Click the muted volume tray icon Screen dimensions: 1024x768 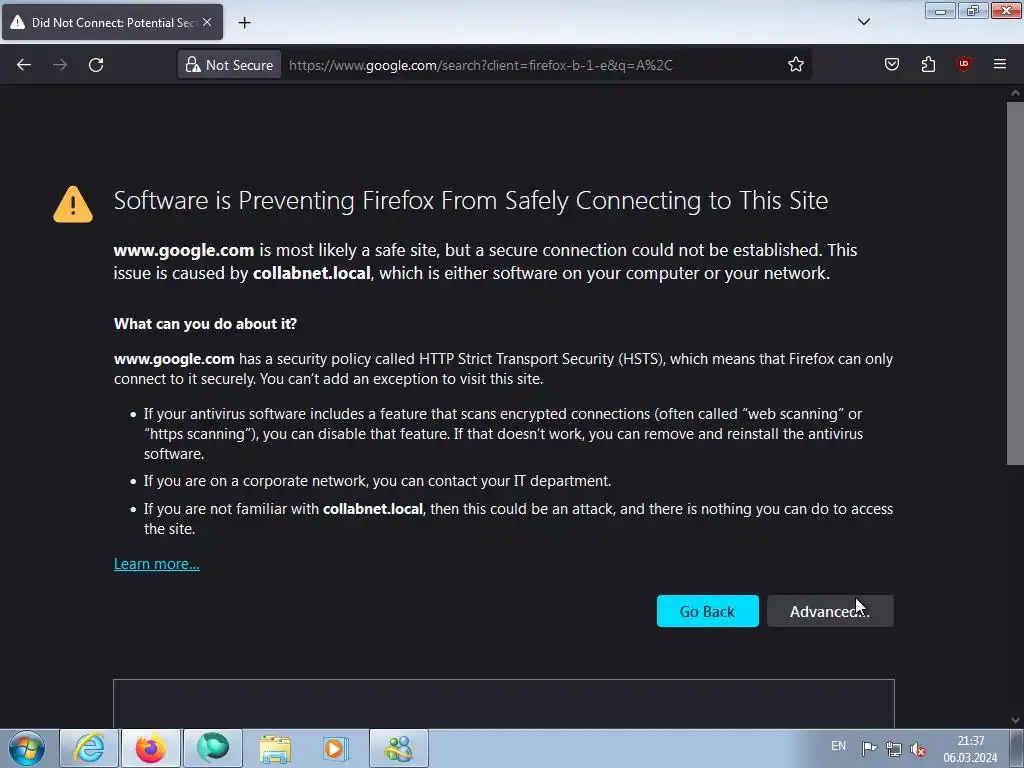[x=918, y=749]
